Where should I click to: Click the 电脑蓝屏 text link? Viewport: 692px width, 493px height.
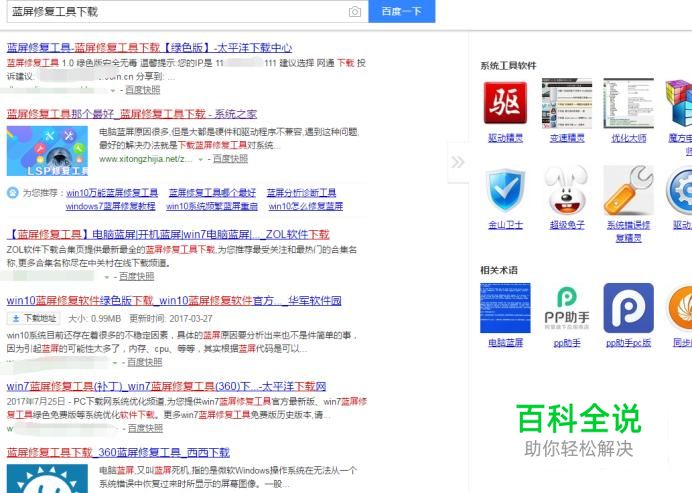(x=505, y=342)
